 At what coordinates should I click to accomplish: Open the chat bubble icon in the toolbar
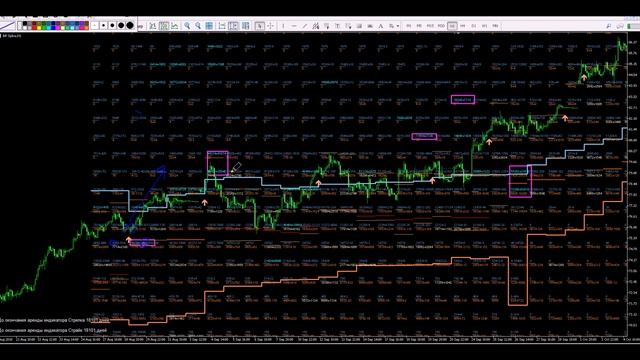tap(620, 26)
